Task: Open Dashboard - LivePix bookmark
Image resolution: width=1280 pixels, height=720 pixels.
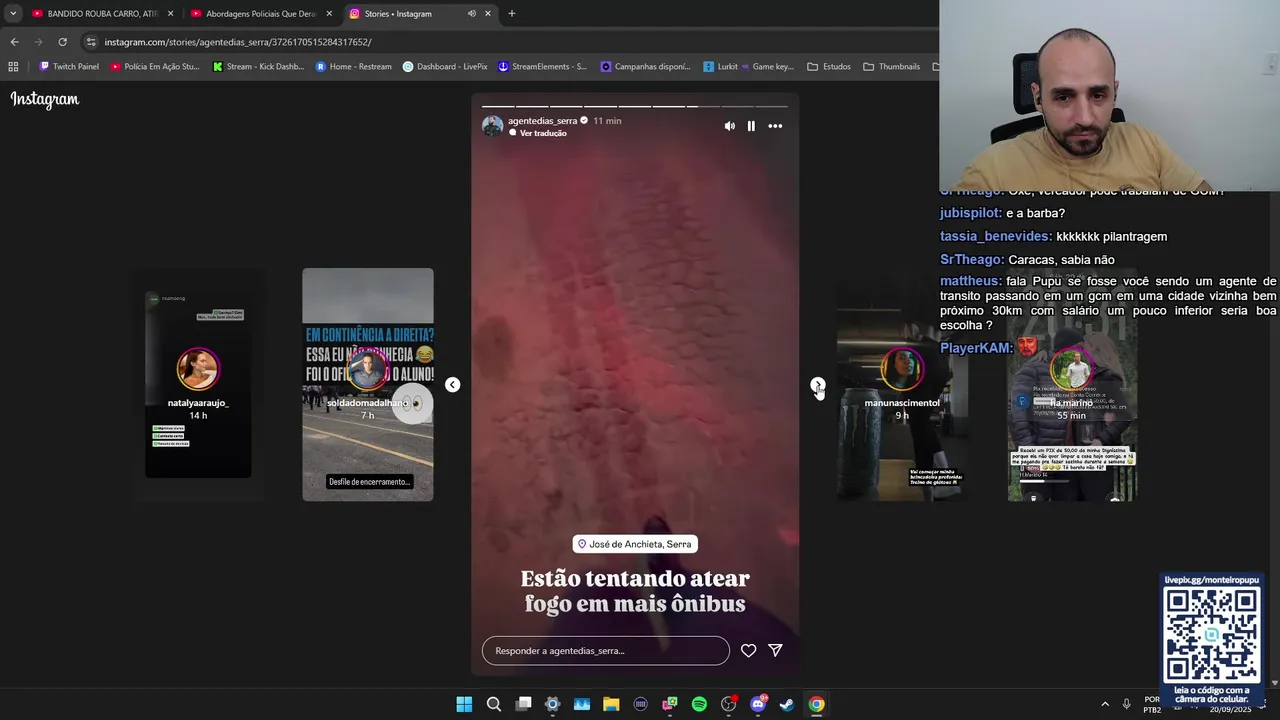Action: click(444, 67)
